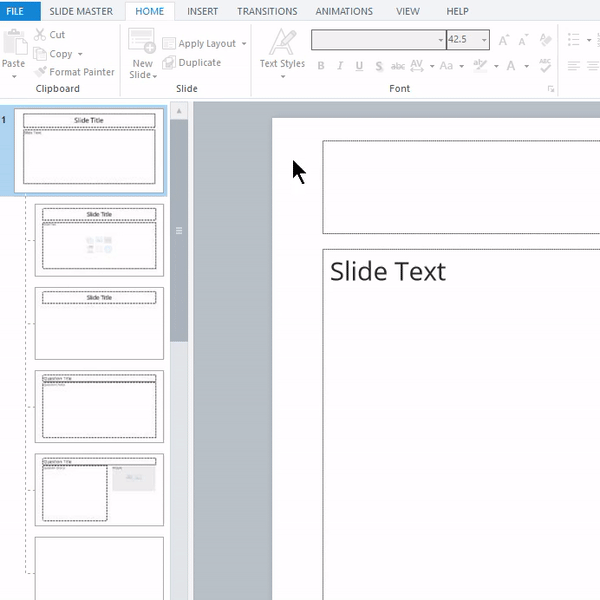Click the Bullets list icon
This screenshot has width=600, height=600.
click(573, 39)
